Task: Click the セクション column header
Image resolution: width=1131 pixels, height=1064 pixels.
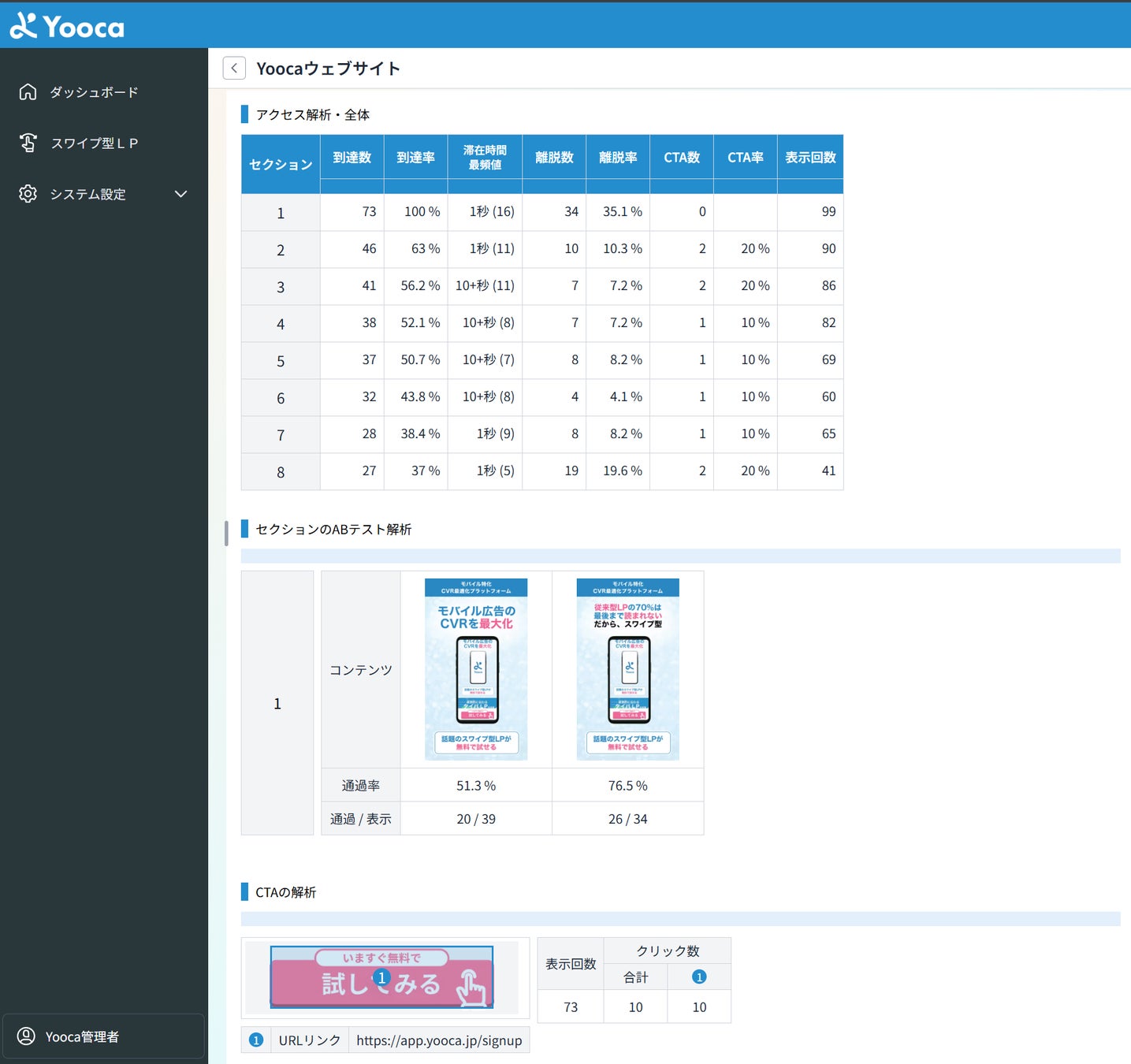Action: (x=281, y=164)
